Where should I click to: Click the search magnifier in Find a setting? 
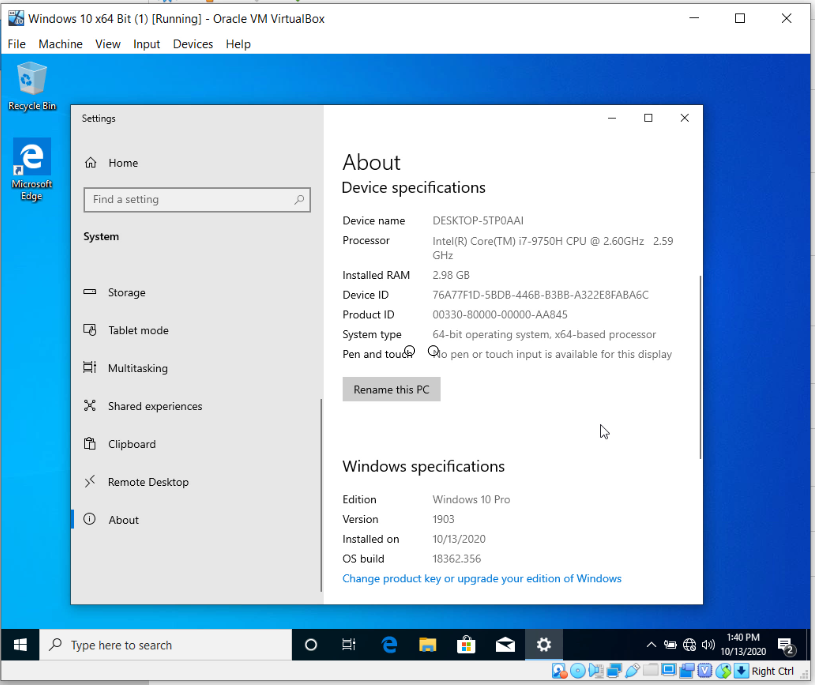(x=299, y=200)
